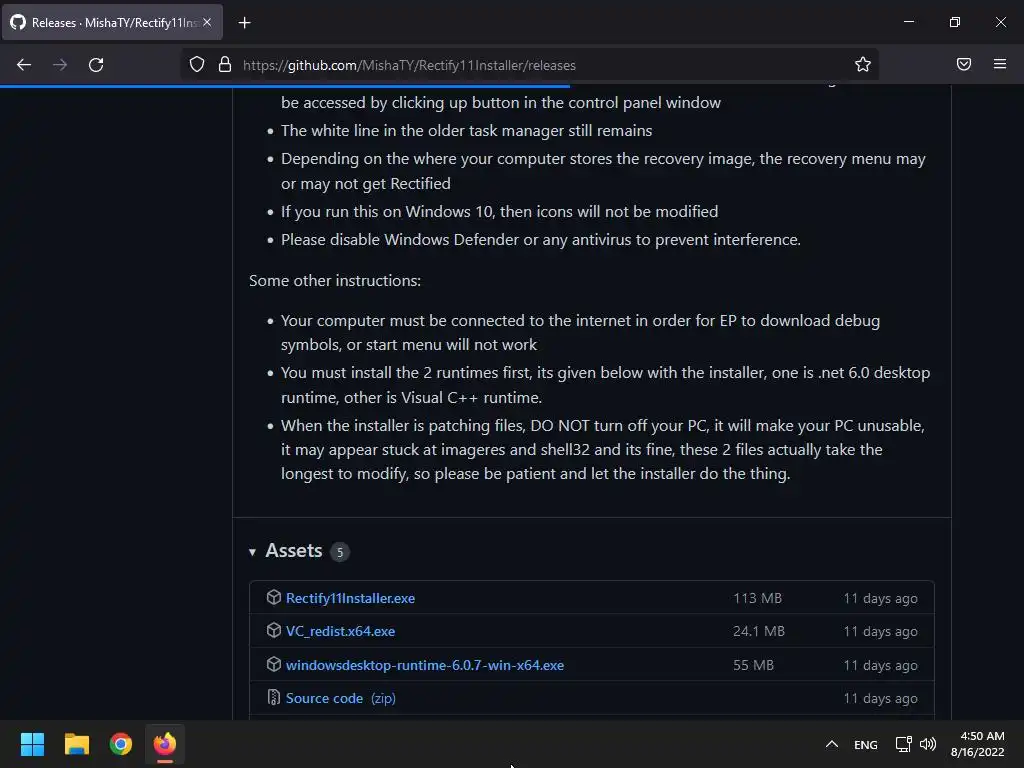
Task: Open the network status tray icon
Action: 904,744
